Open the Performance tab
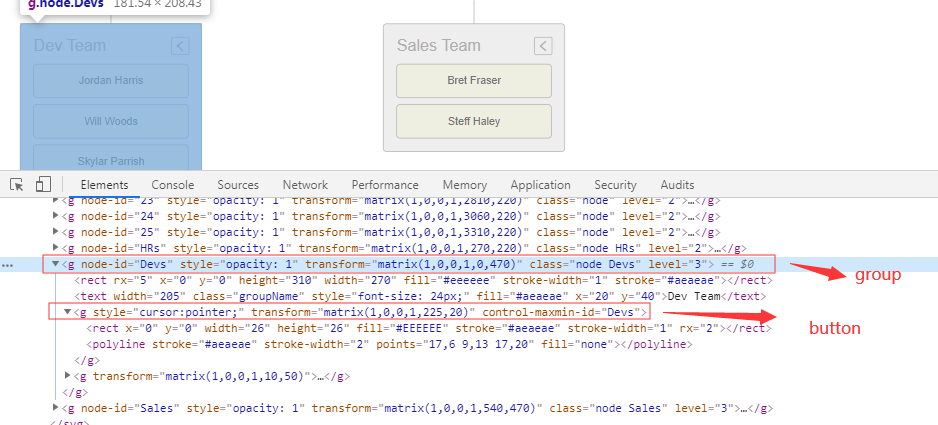Viewport: 938px width, 425px height. coord(385,185)
